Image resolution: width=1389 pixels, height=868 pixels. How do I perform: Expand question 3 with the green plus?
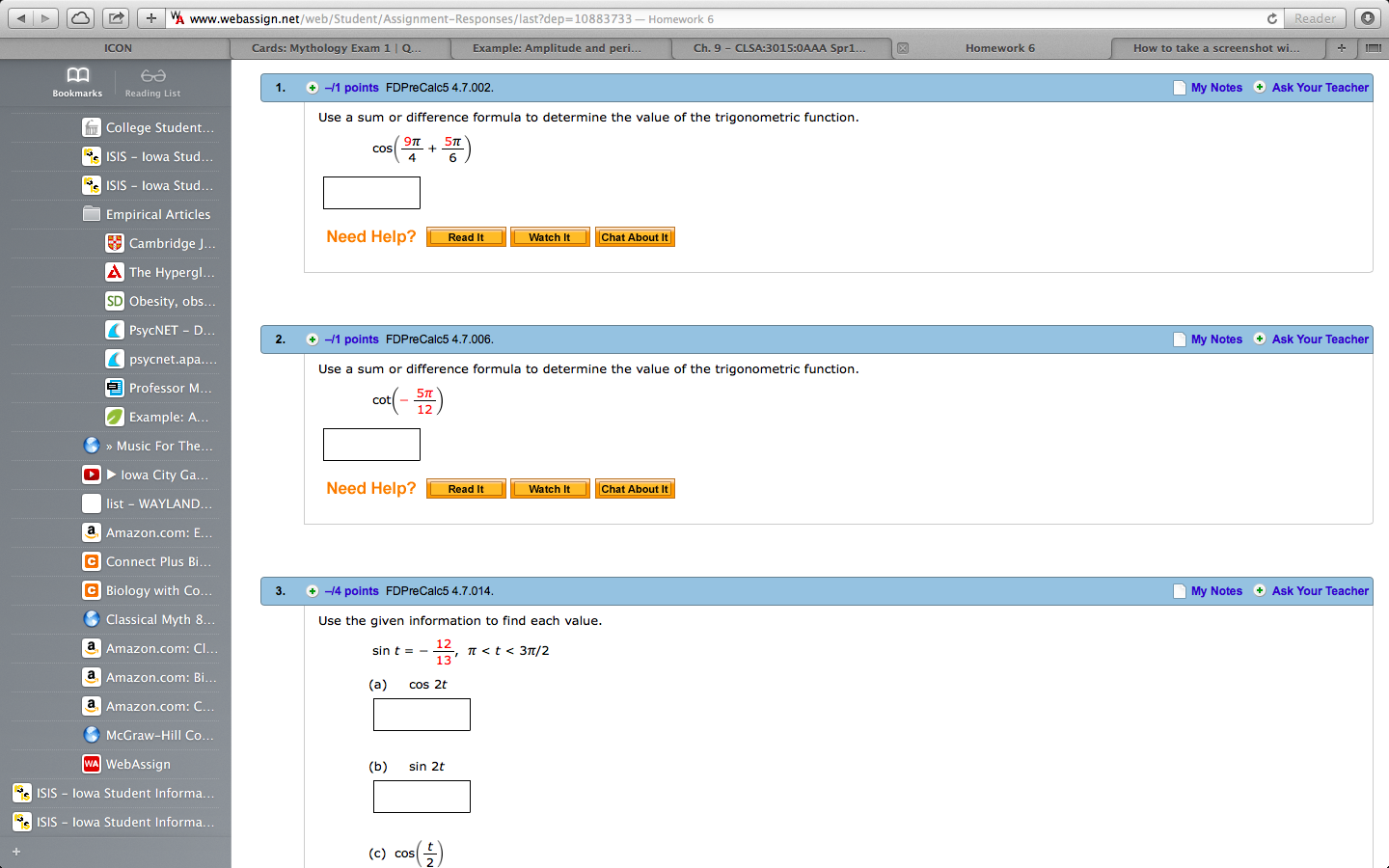pos(312,590)
